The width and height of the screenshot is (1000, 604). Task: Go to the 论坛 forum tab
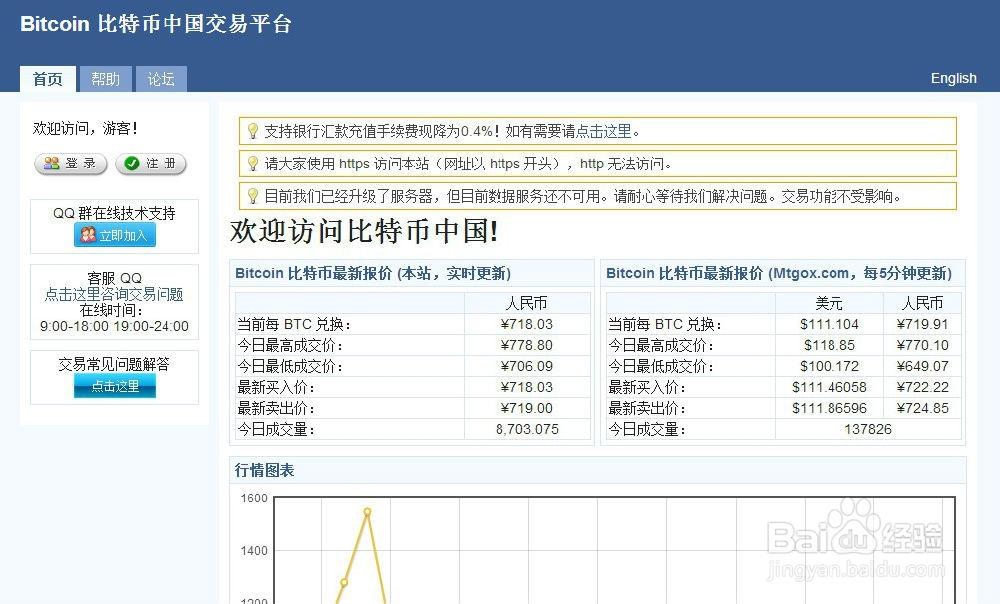click(x=161, y=79)
